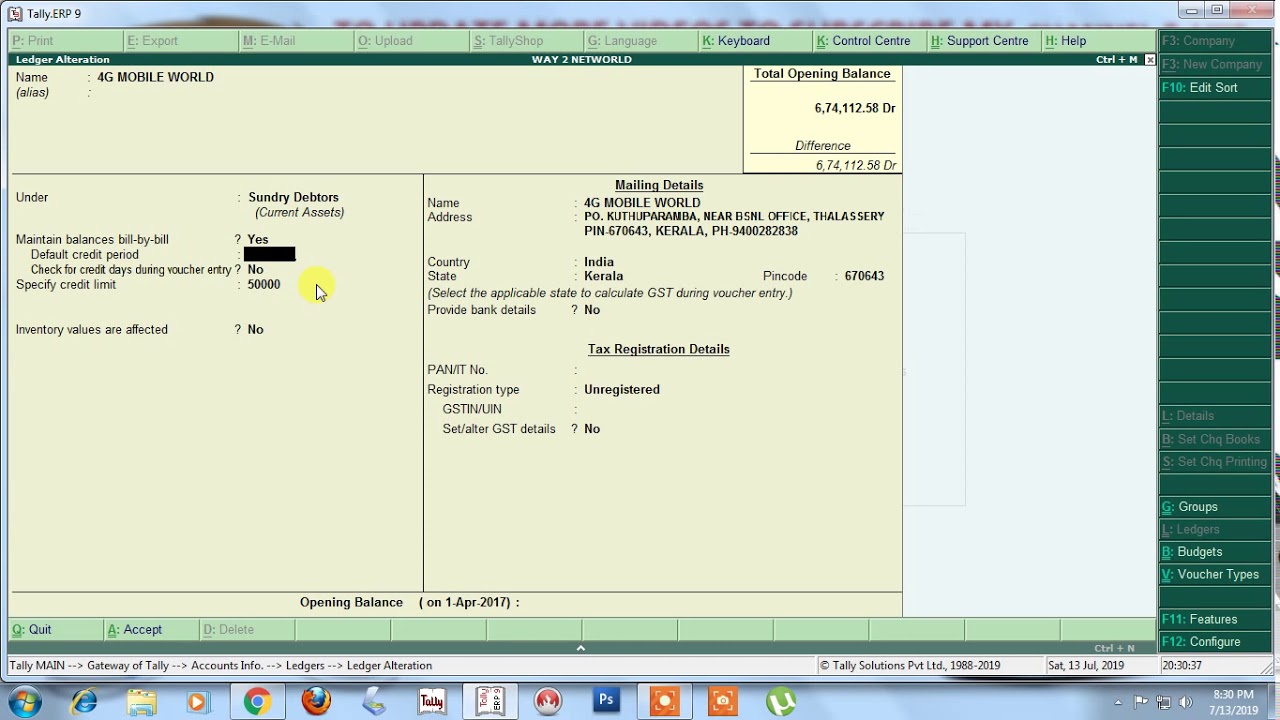Launch Internet Explorer from taskbar
Viewport: 1280px width, 720px height.
click(84, 702)
